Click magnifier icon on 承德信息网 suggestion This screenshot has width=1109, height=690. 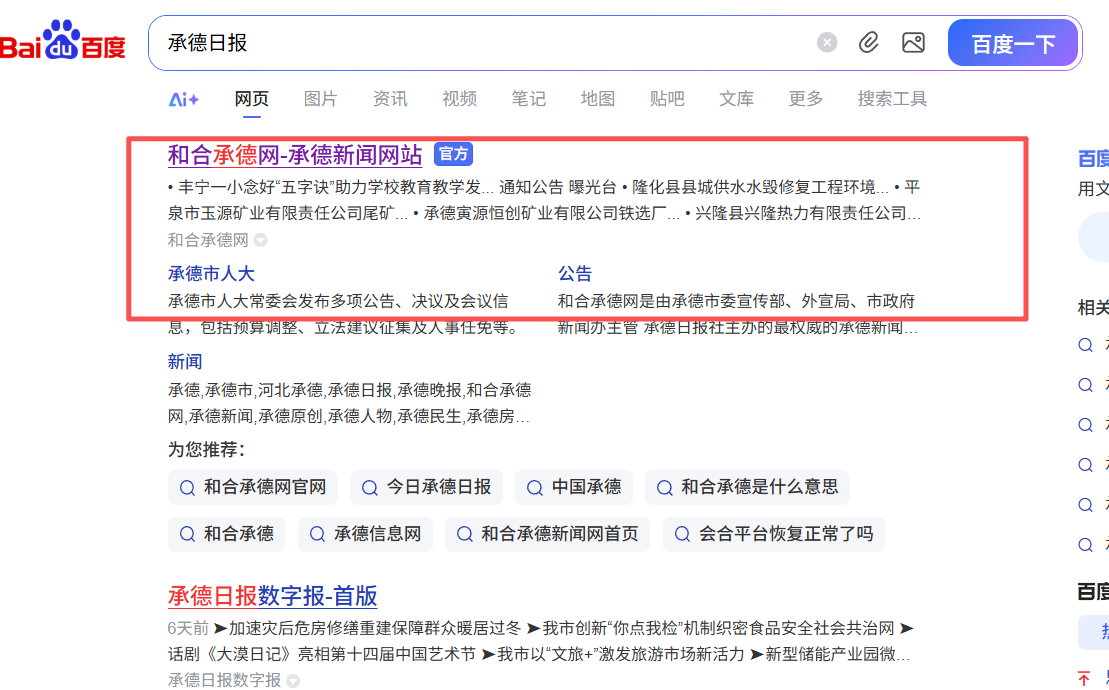coord(316,534)
